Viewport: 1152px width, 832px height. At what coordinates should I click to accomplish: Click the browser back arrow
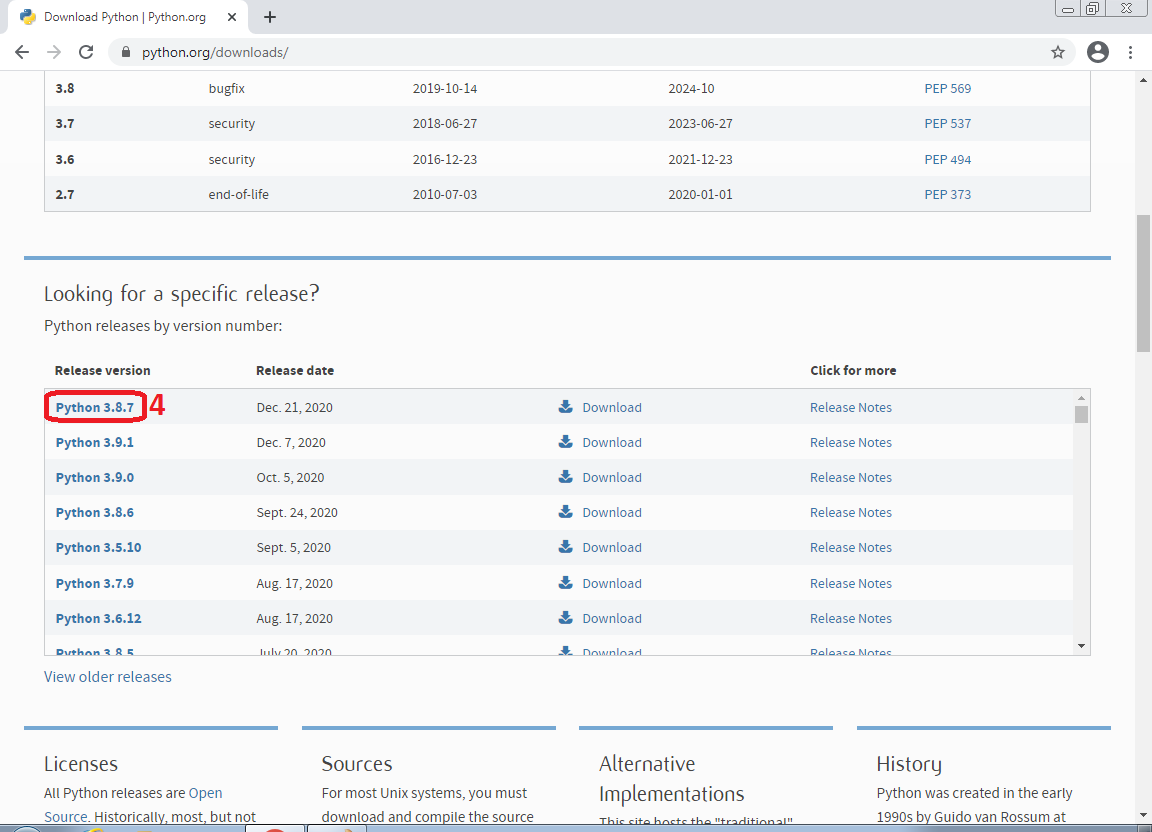point(22,52)
